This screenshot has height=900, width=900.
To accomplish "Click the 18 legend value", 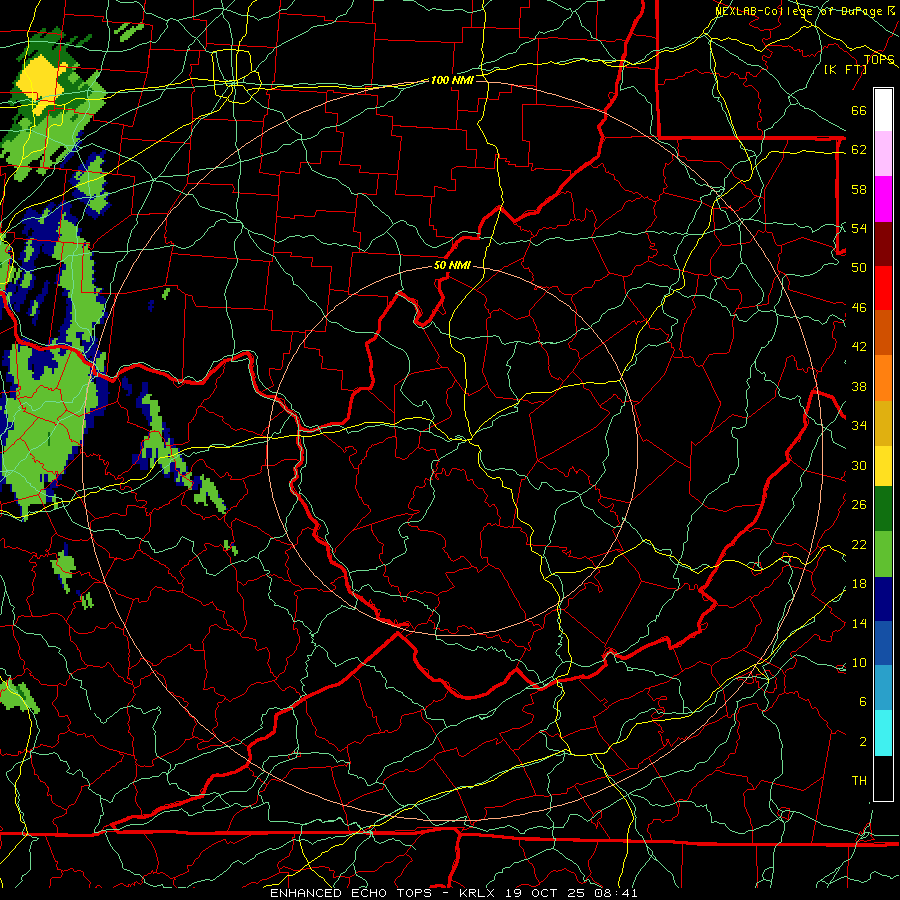I will pos(859,584).
